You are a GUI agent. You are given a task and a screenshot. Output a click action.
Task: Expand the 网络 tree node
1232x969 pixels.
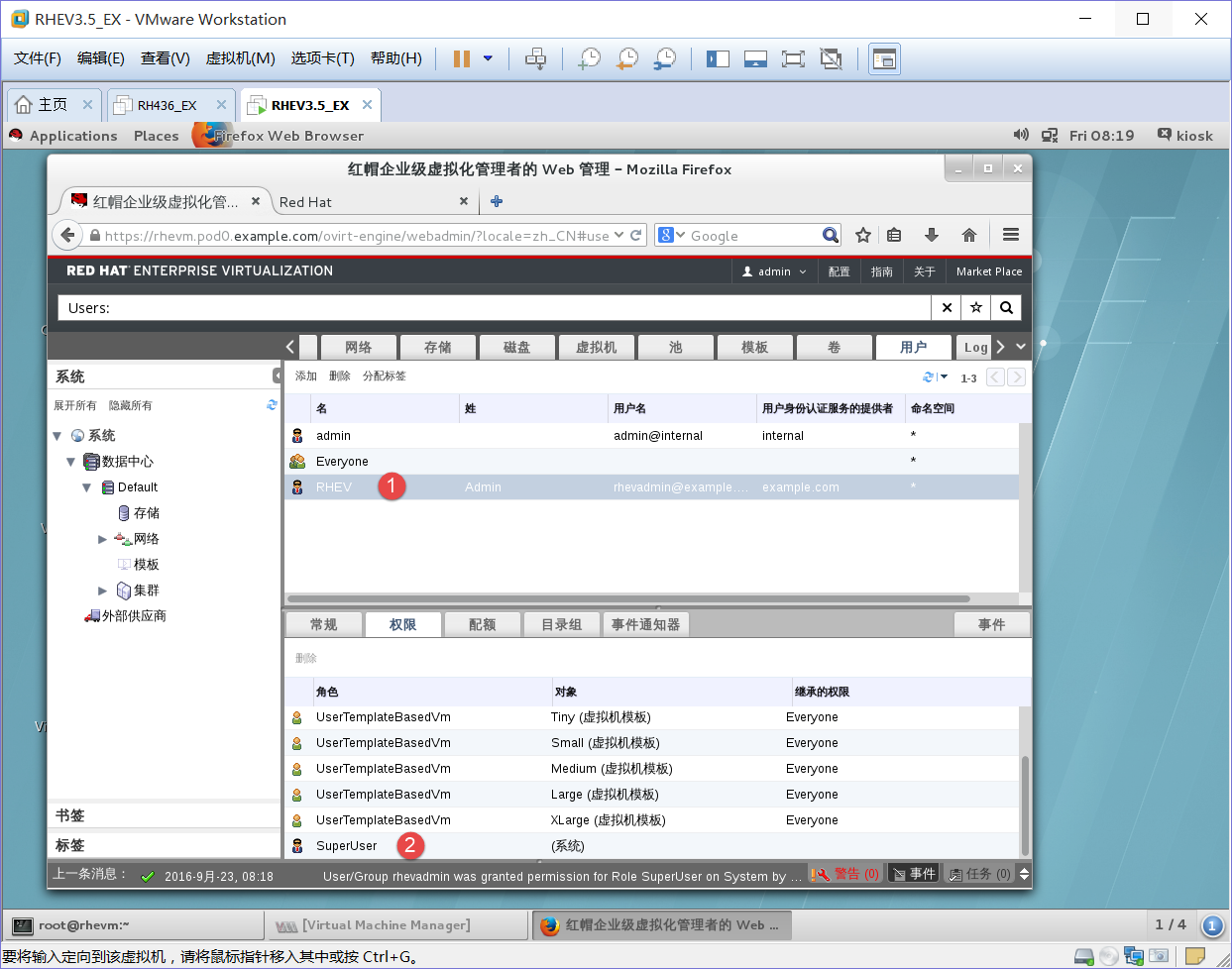102,539
